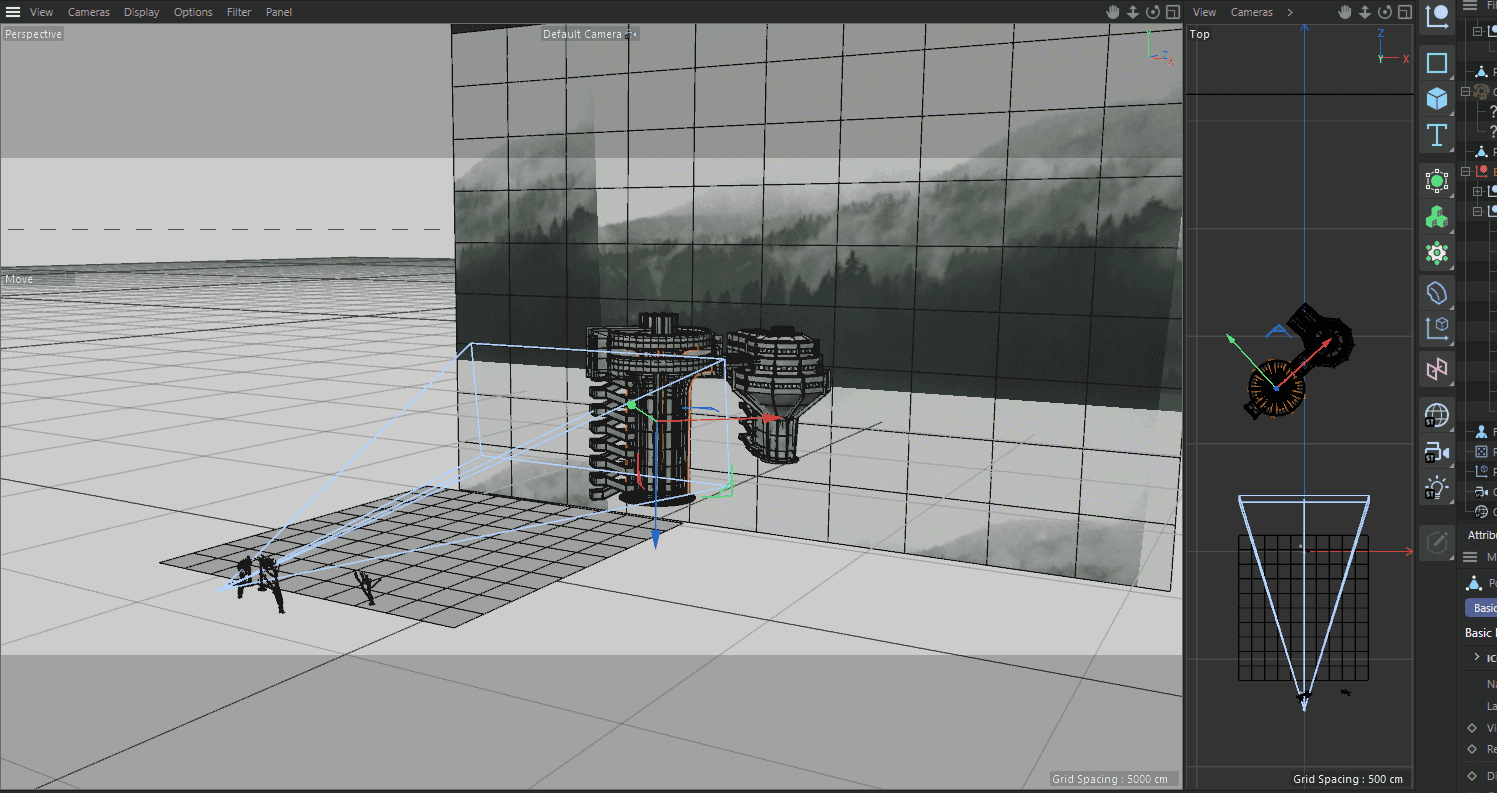Open the green Effector gear icon
The height and width of the screenshot is (793, 1497).
point(1437,253)
